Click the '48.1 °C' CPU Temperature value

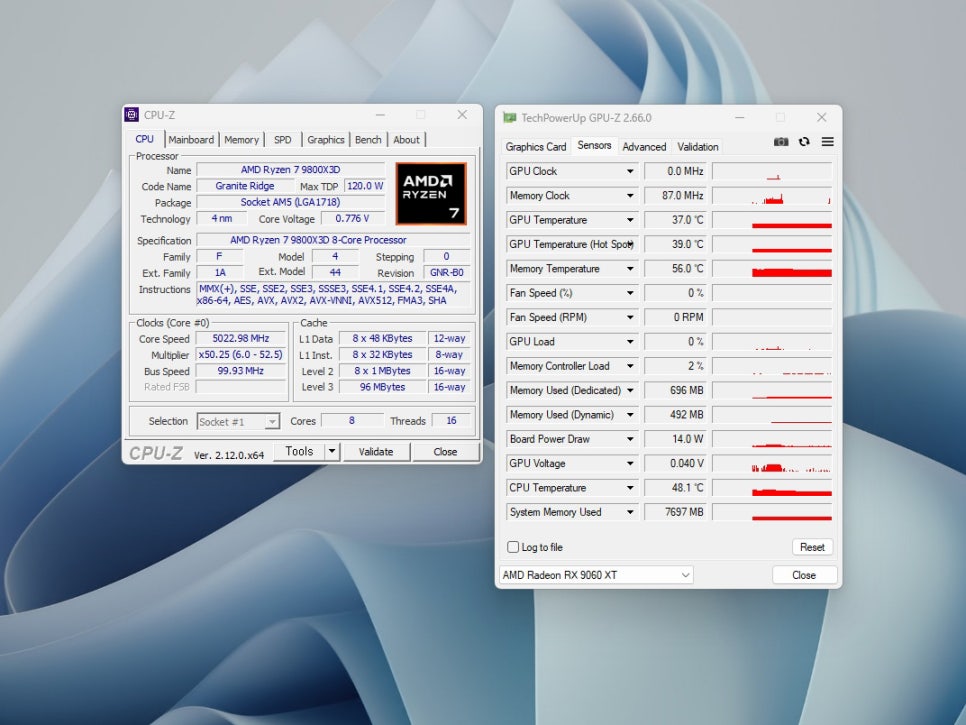tap(675, 488)
